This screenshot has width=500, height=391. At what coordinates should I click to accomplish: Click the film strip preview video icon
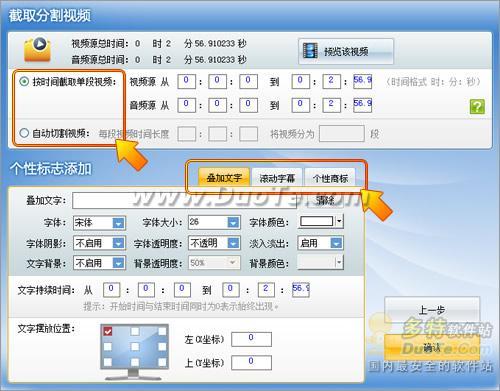pyautogui.click(x=310, y=51)
